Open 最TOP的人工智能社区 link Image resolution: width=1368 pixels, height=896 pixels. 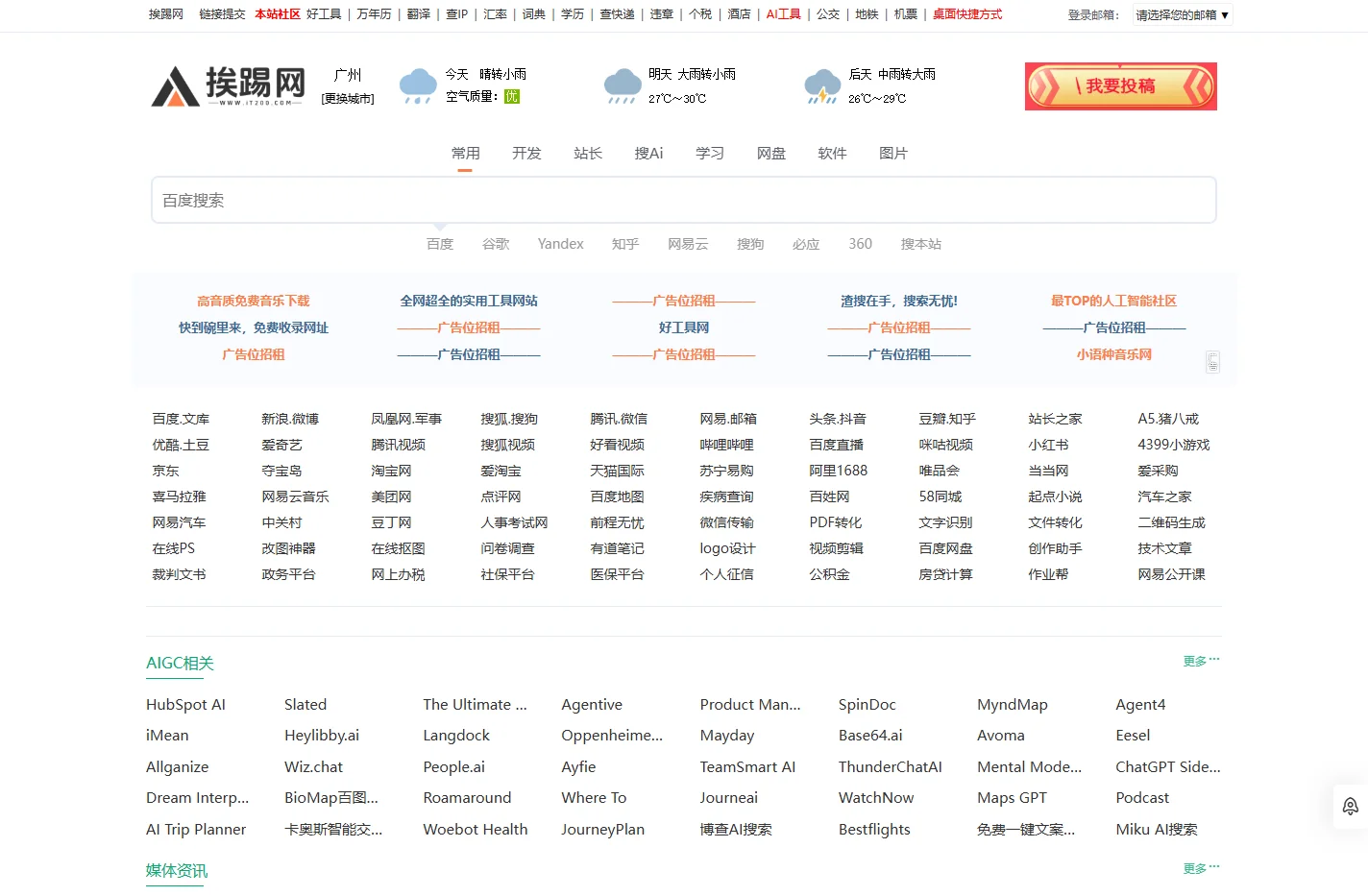(x=1114, y=301)
